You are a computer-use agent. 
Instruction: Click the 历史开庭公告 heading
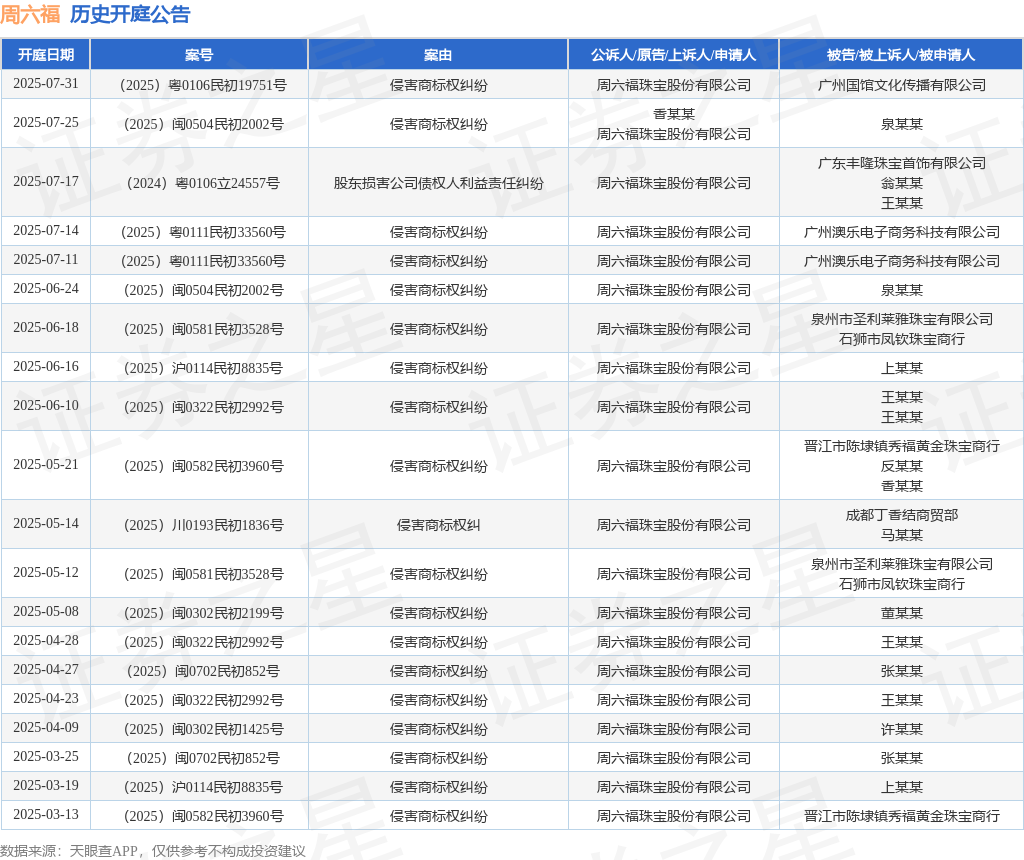coord(130,14)
